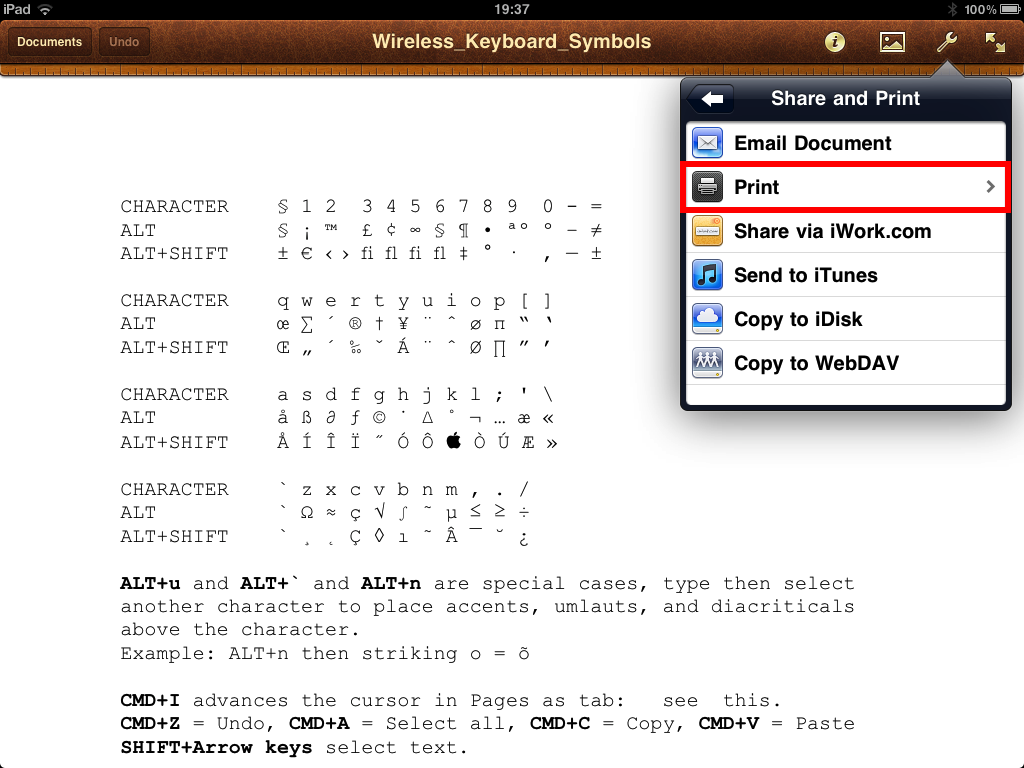This screenshot has width=1024, height=768.
Task: Tap the Info inspector icon
Action: (834, 42)
